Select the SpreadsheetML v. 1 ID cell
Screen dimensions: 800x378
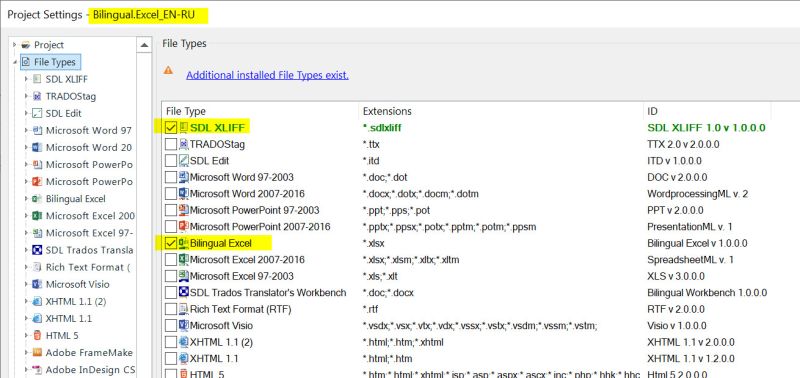pos(690,260)
